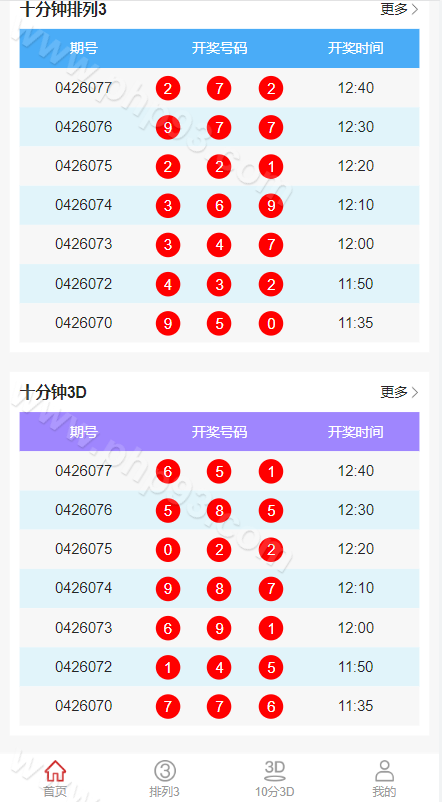Click first red ball in 排列3 0426076 row
Screen dimensions: 442x802
click(x=168, y=127)
